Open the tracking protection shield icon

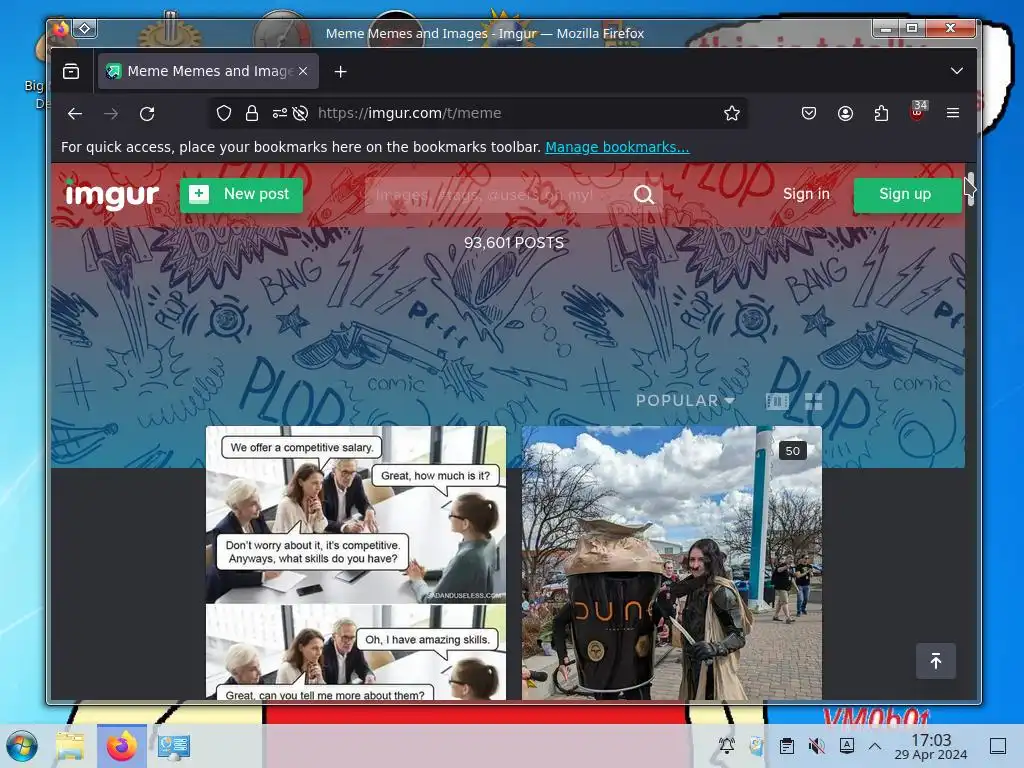(x=224, y=114)
